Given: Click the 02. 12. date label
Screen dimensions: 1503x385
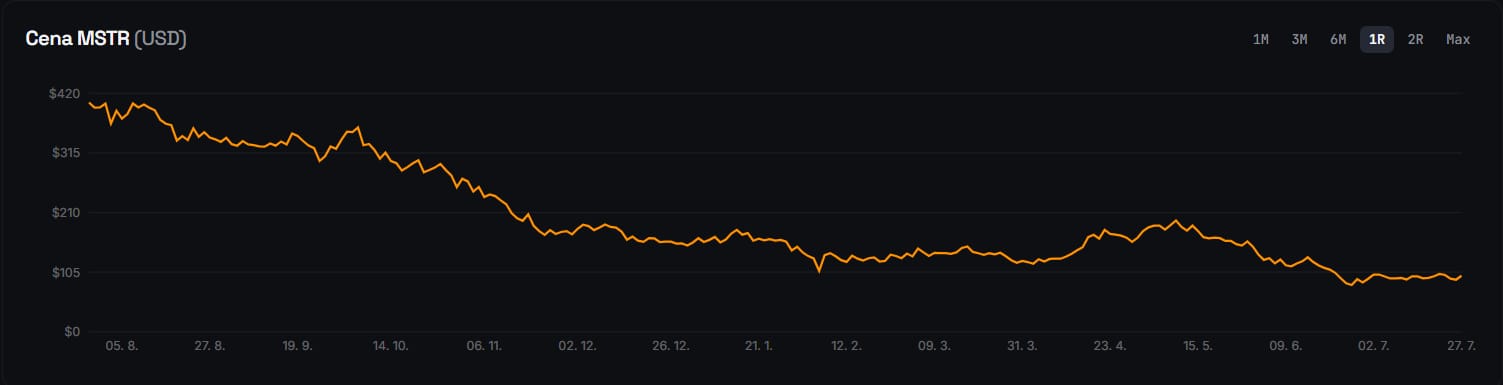Looking at the screenshot, I should tap(577, 346).
